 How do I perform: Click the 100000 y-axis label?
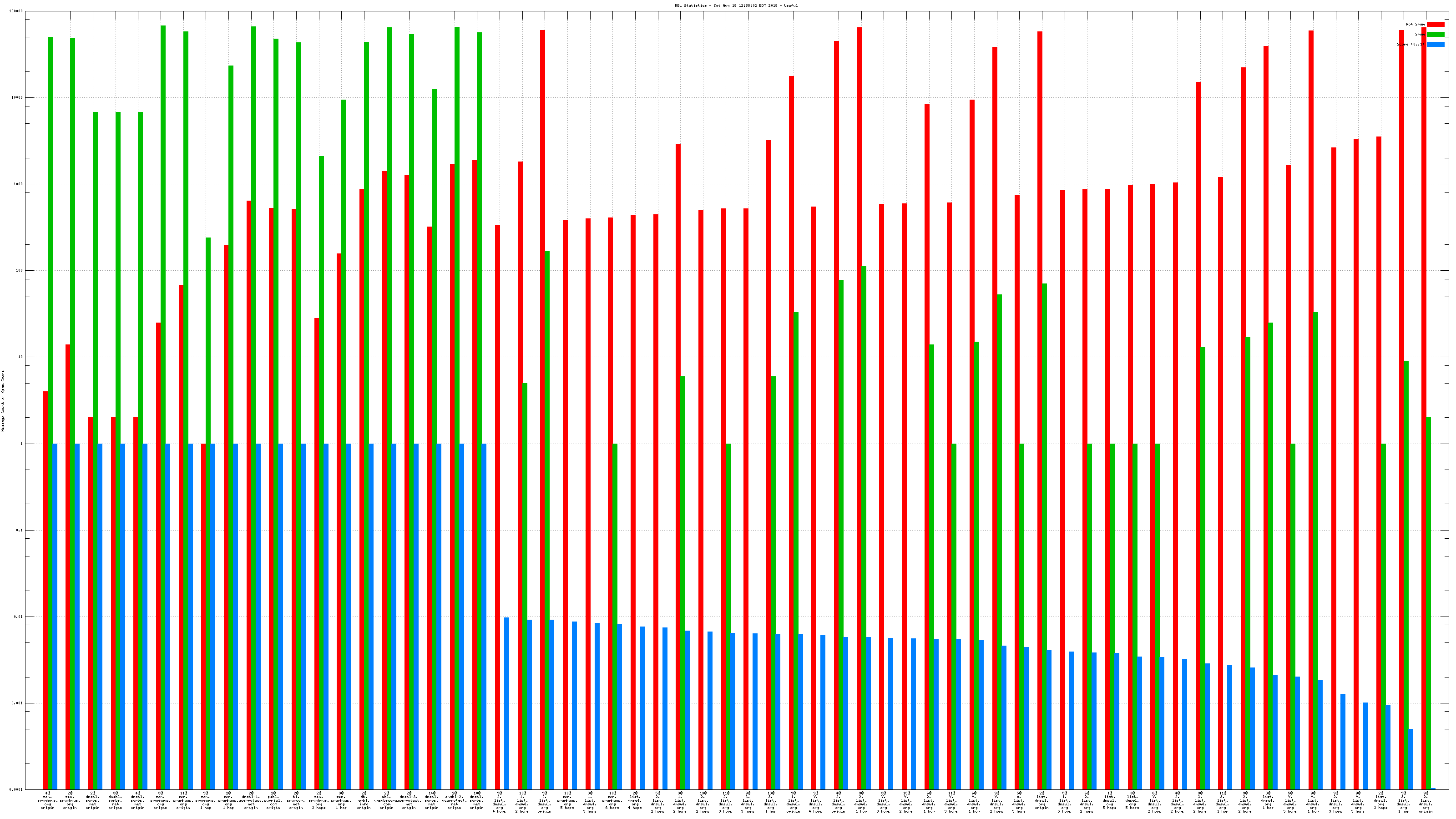[x=16, y=11]
